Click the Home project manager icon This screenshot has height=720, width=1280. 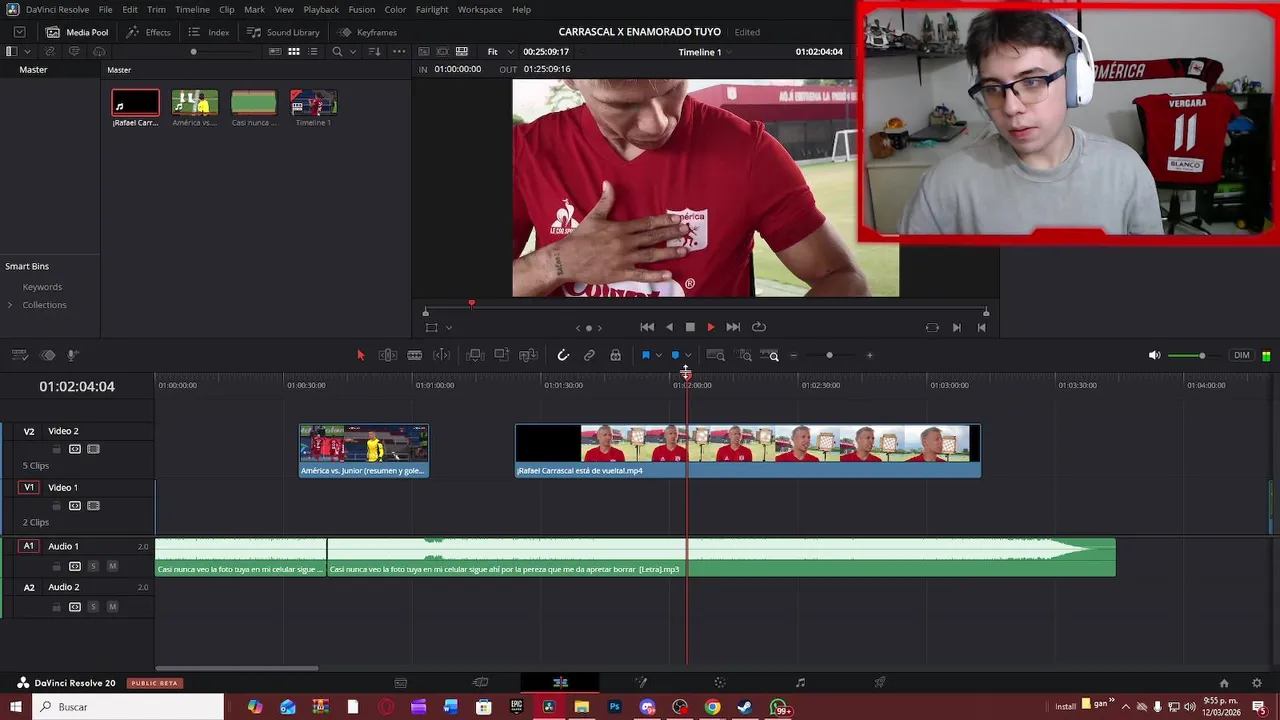[1224, 683]
